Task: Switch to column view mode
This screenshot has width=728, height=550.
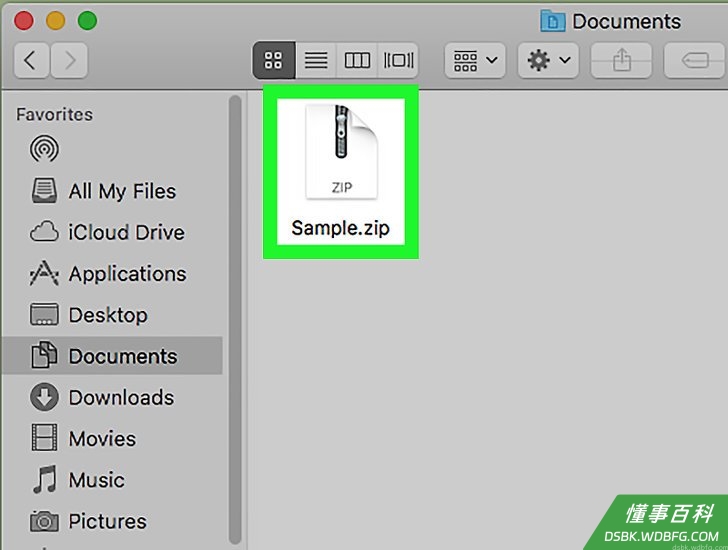Action: (357, 60)
